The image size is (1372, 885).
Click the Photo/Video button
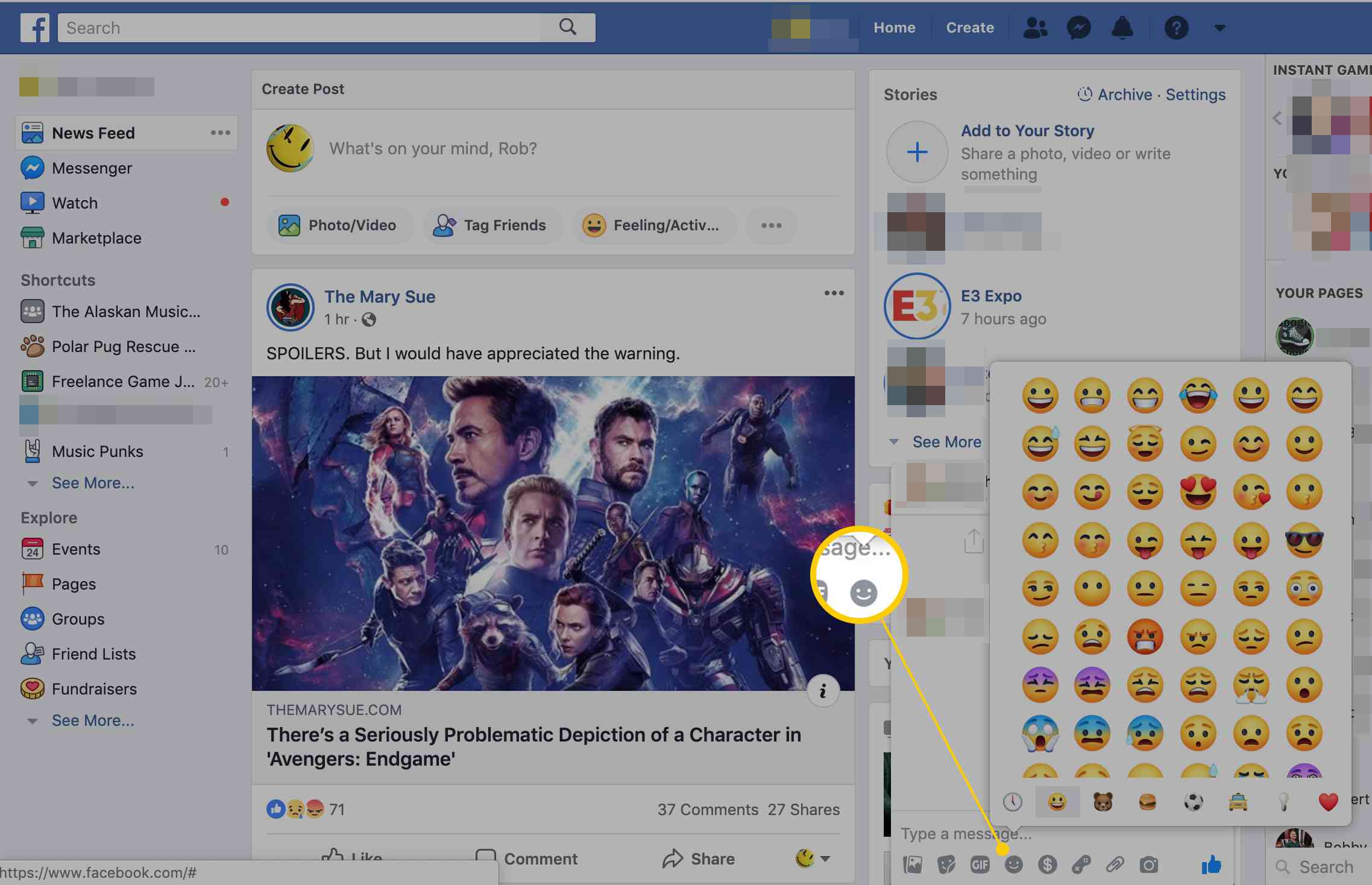(339, 225)
